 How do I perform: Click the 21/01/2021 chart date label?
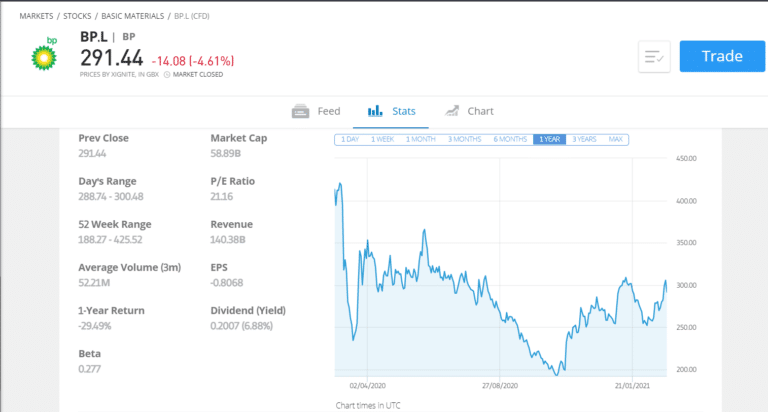click(x=632, y=386)
